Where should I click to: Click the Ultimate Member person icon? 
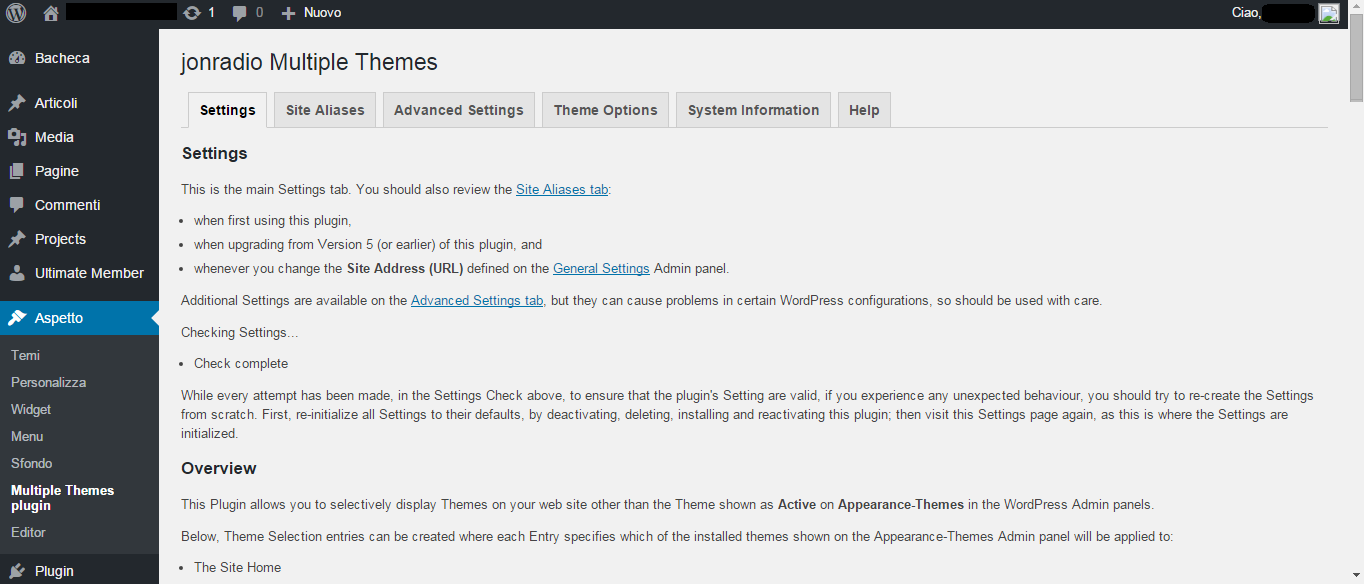pos(17,273)
